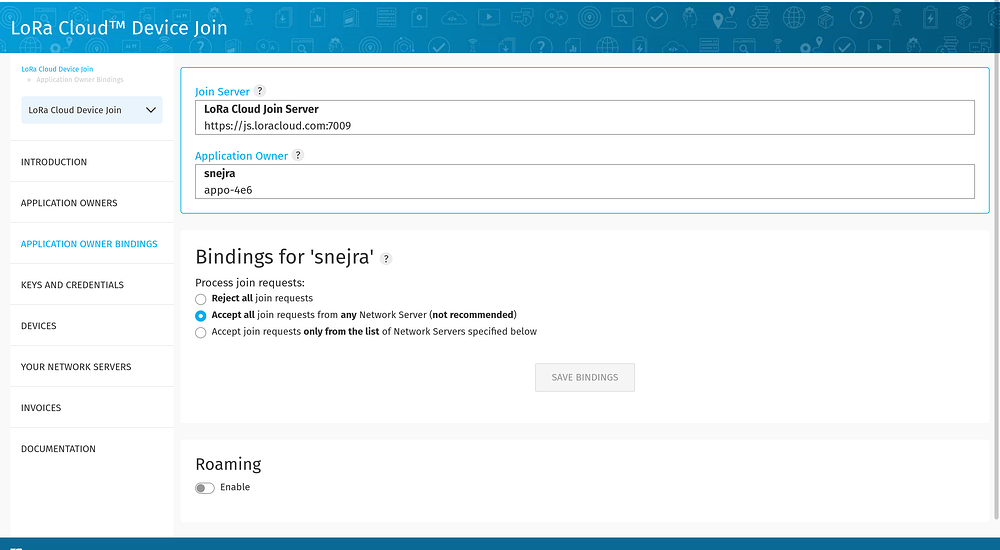Click Application Owner Bindings breadcrumb text

(80, 80)
